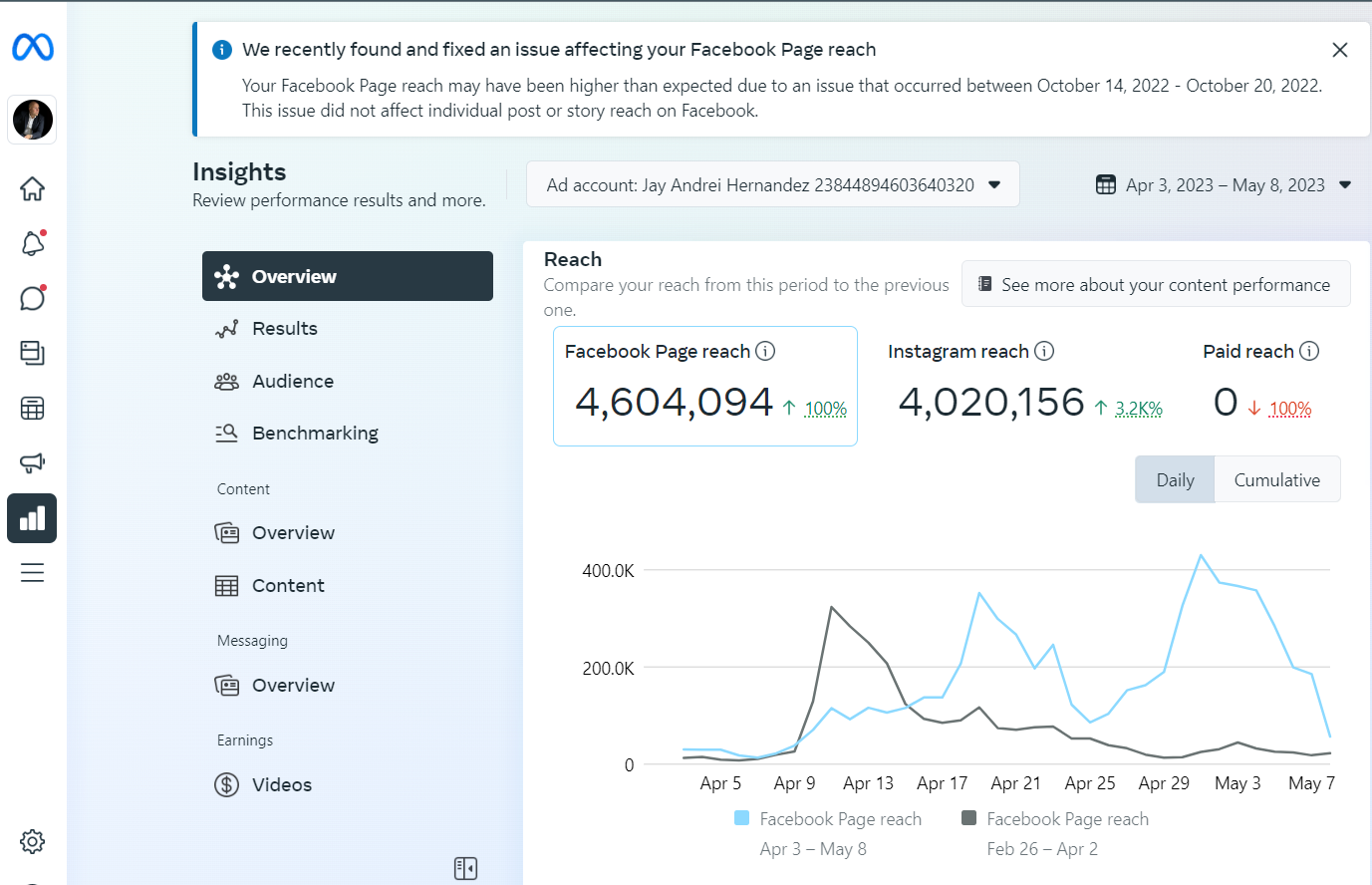Viewport: 1372px width, 885px height.
Task: Open the Settings gear icon
Action: pyautogui.click(x=32, y=841)
